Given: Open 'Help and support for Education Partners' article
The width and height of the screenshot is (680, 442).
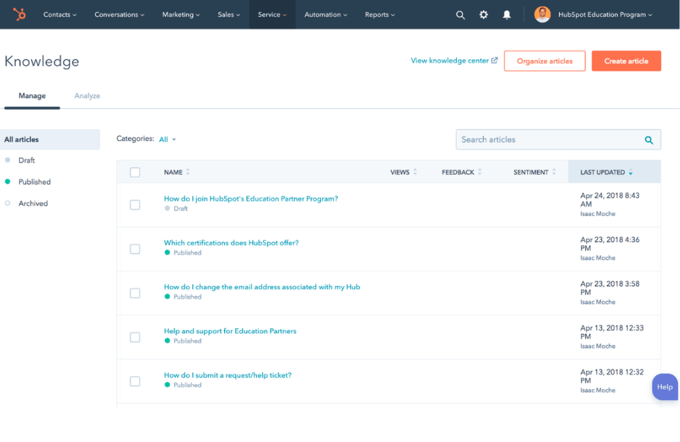Looking at the screenshot, I should click(x=230, y=331).
